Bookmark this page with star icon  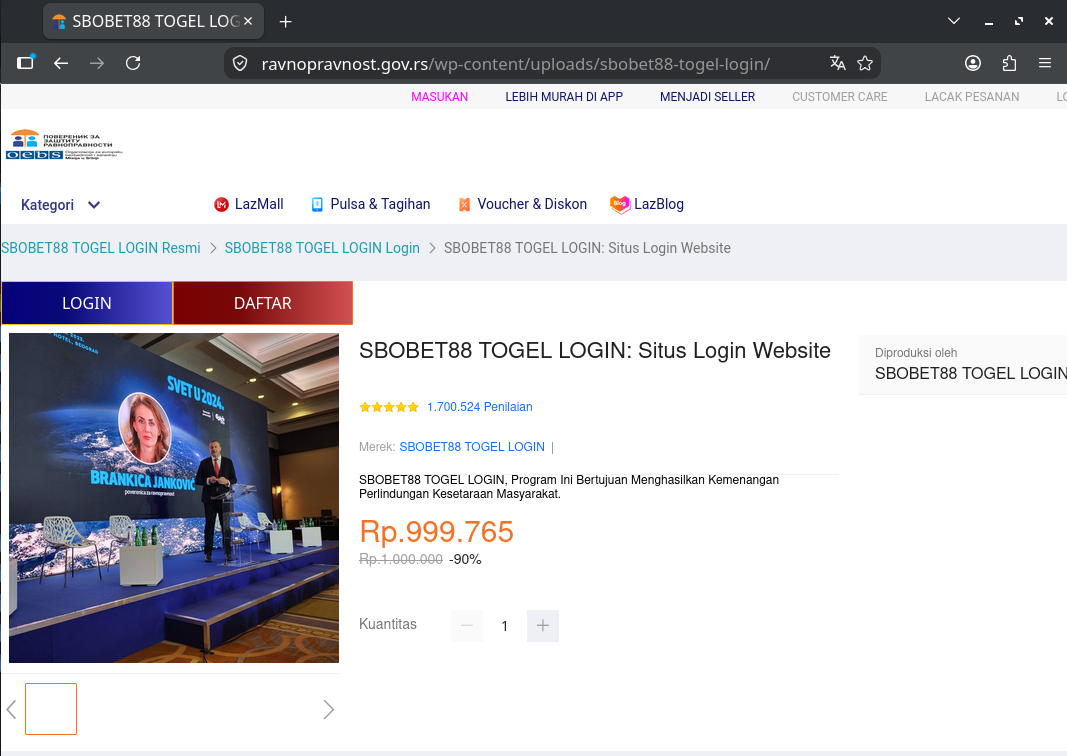(865, 63)
